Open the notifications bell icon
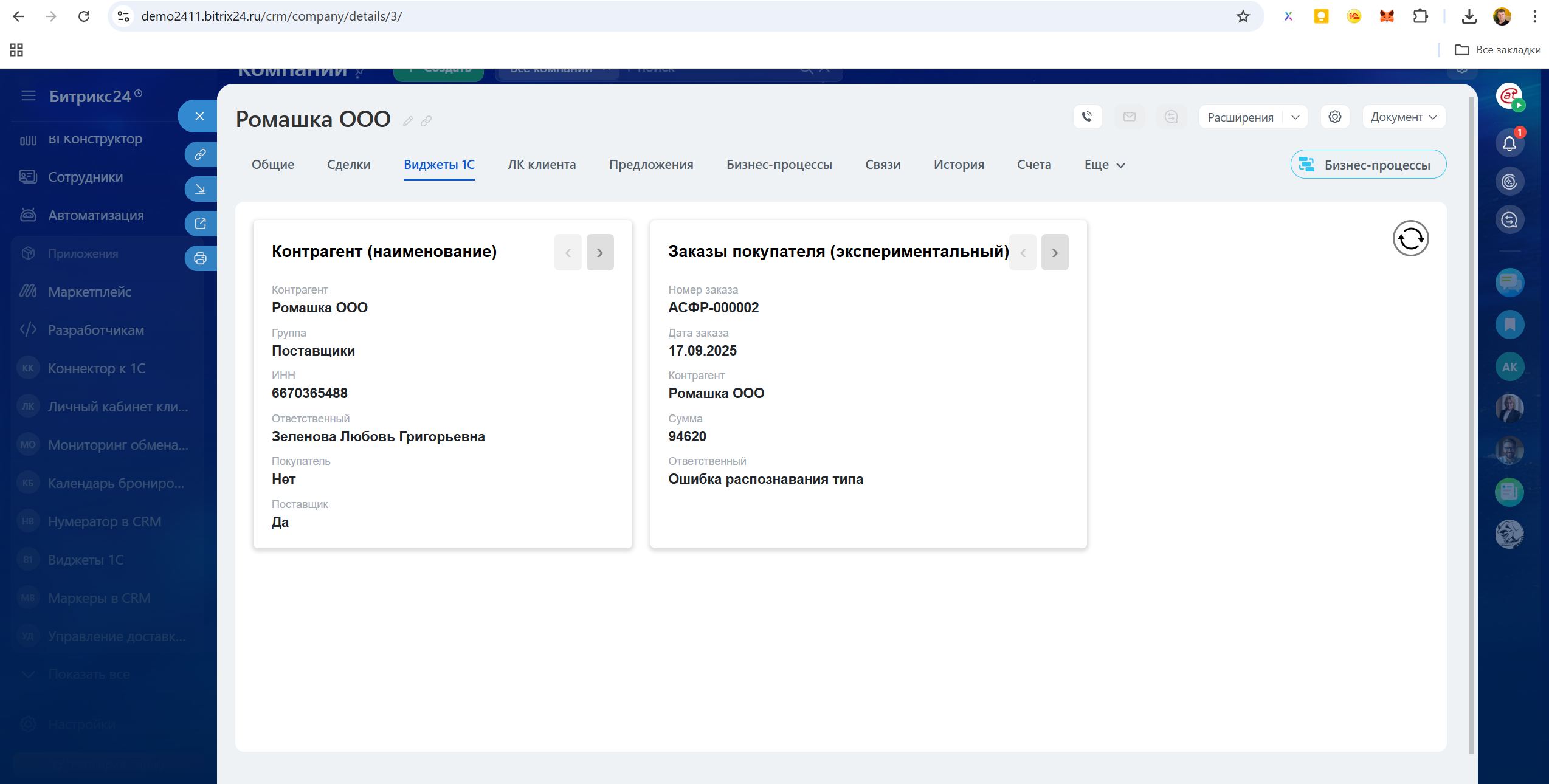The width and height of the screenshot is (1549, 784). coord(1509,143)
